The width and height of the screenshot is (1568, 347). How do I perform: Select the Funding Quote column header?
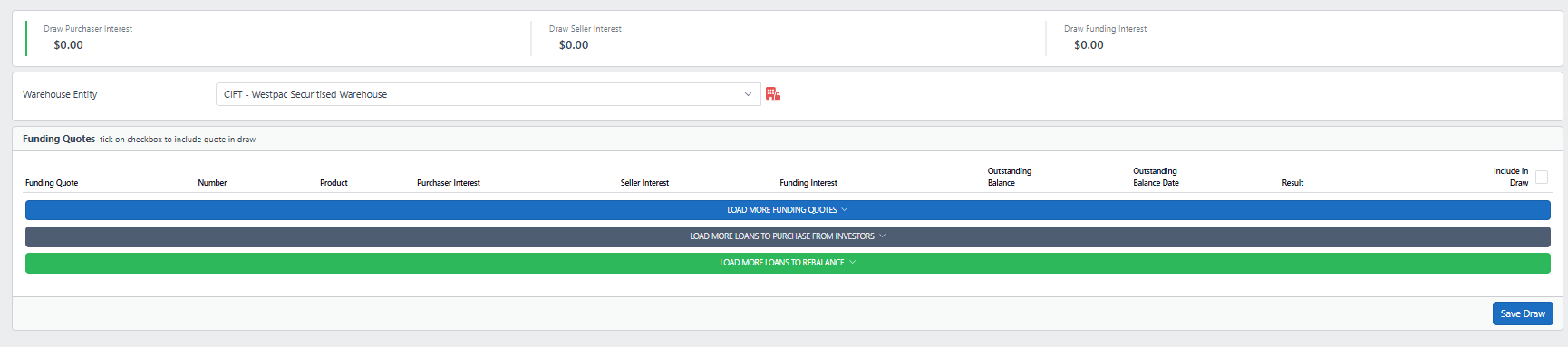(x=52, y=183)
